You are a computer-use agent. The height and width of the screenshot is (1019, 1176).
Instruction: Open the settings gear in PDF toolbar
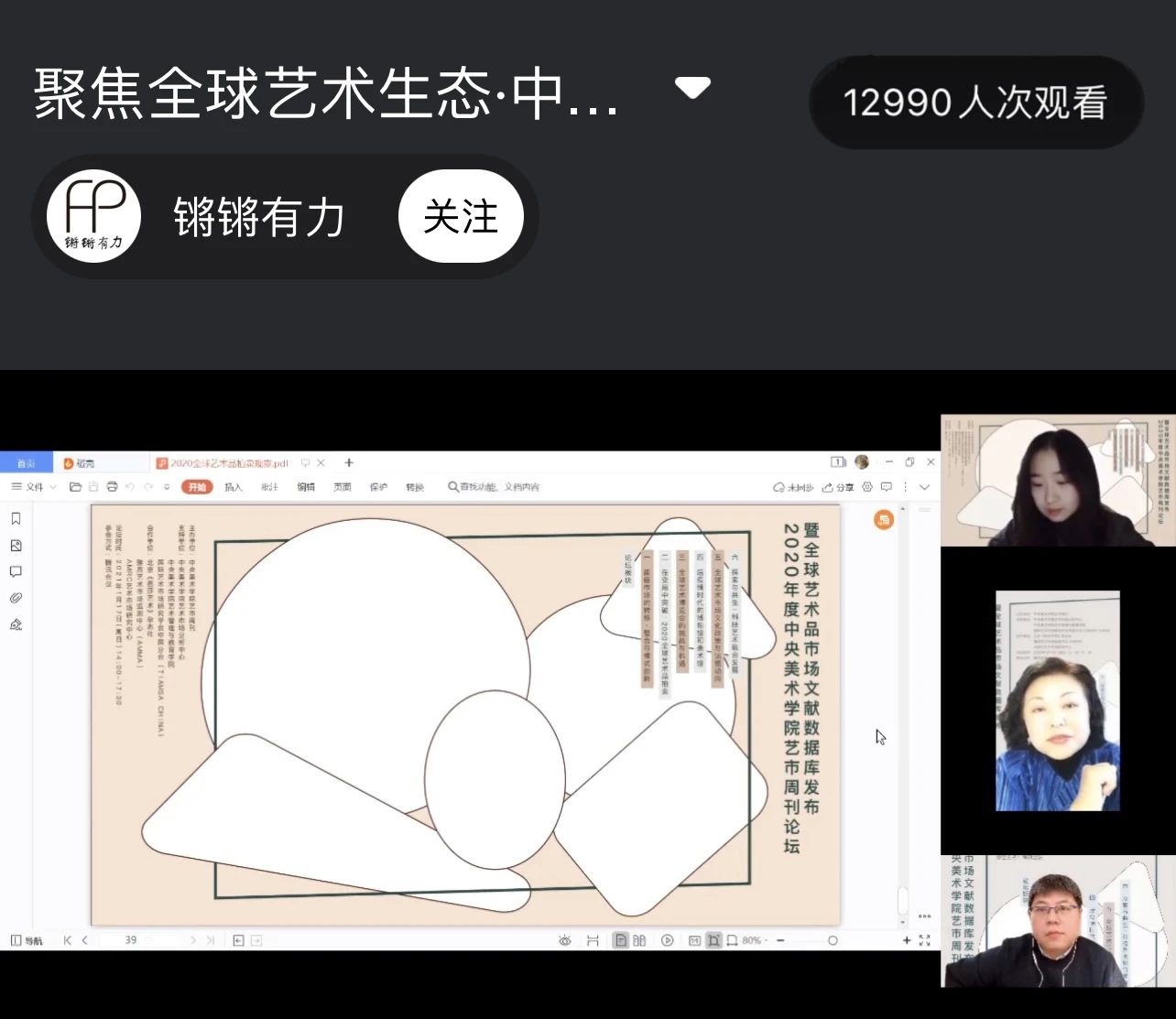[867, 486]
